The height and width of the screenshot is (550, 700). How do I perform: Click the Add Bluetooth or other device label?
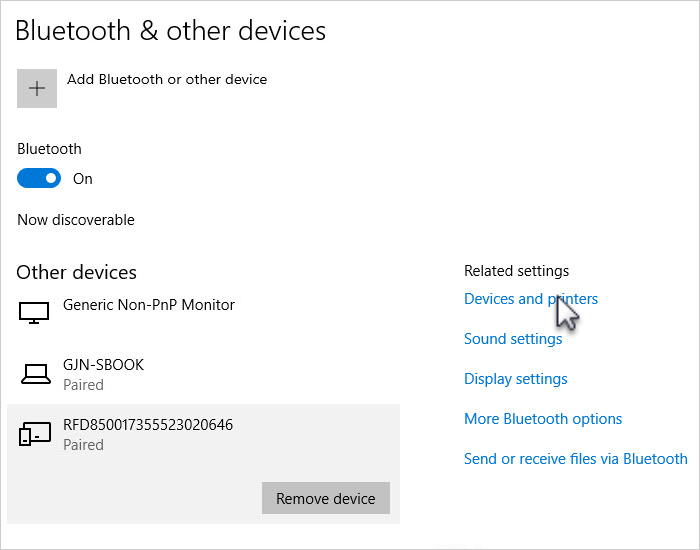[x=167, y=79]
